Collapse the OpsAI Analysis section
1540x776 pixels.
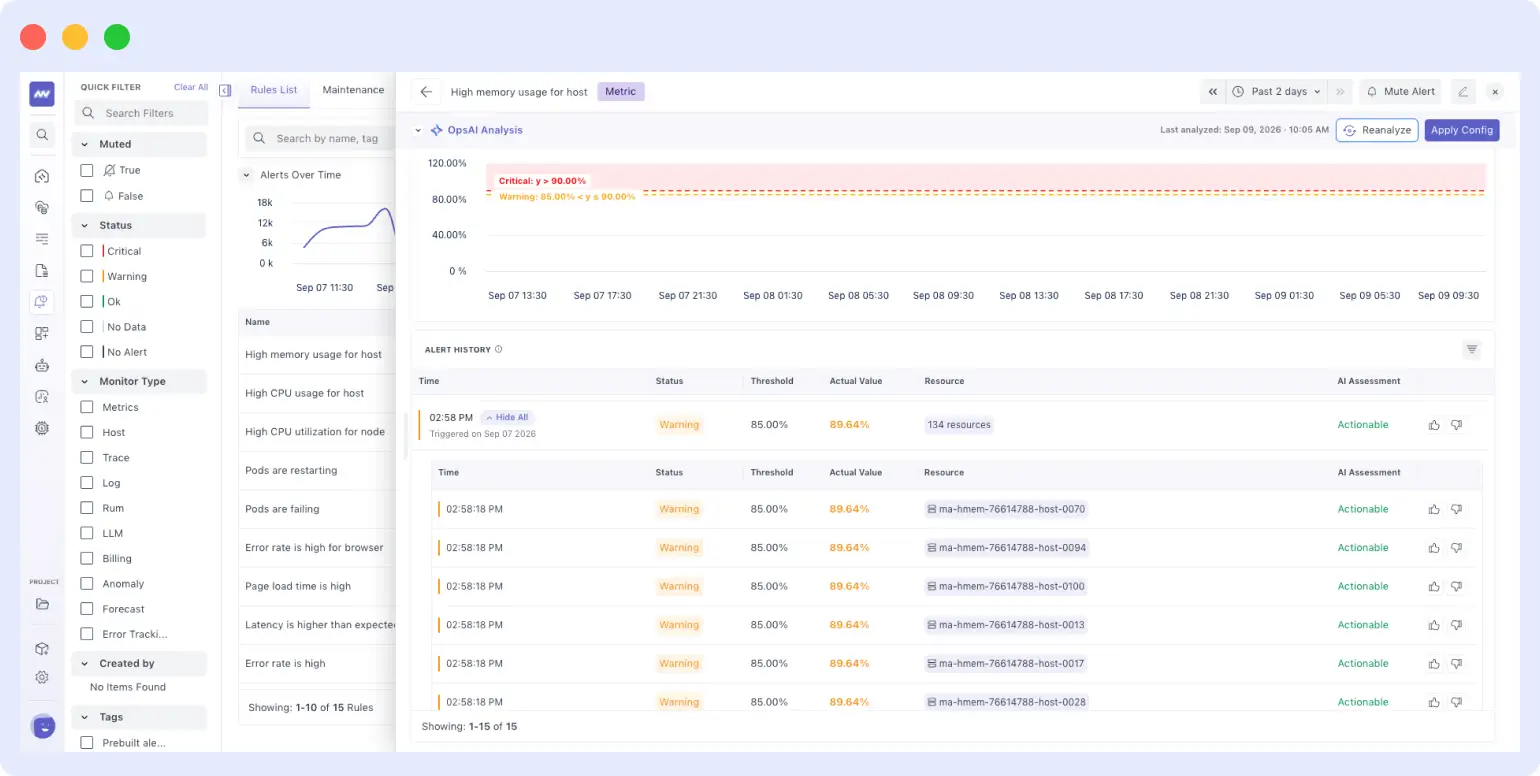point(418,130)
